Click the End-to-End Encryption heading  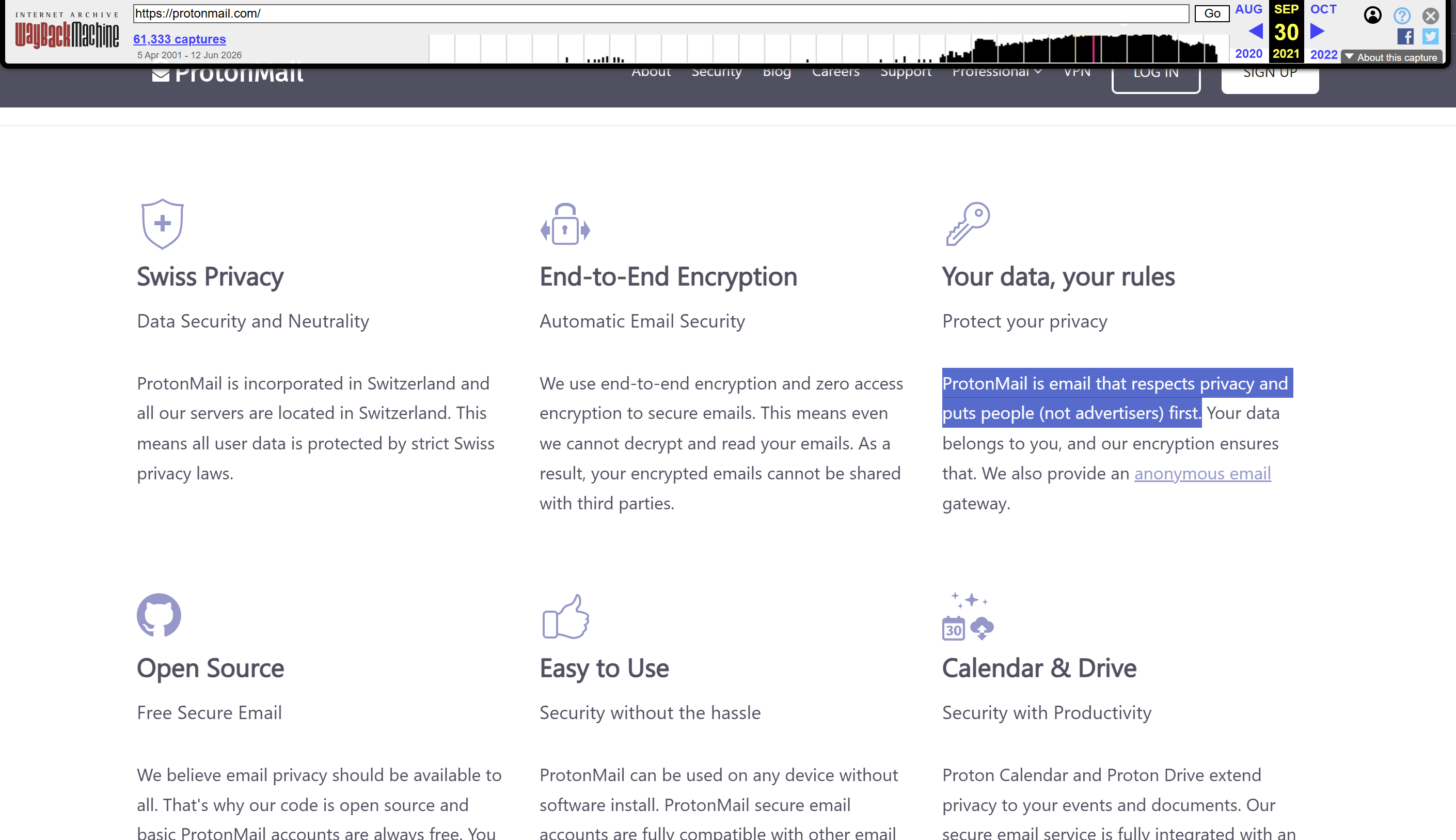coord(669,277)
